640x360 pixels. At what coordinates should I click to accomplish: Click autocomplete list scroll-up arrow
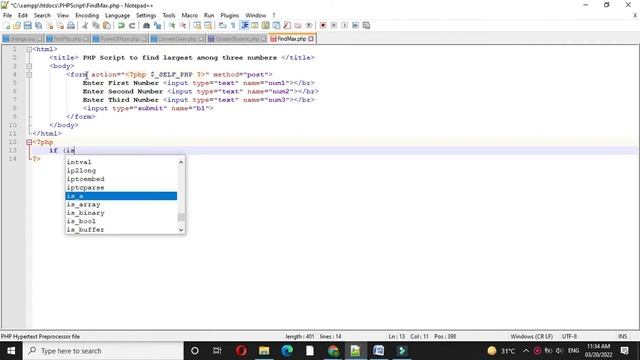pos(181,162)
